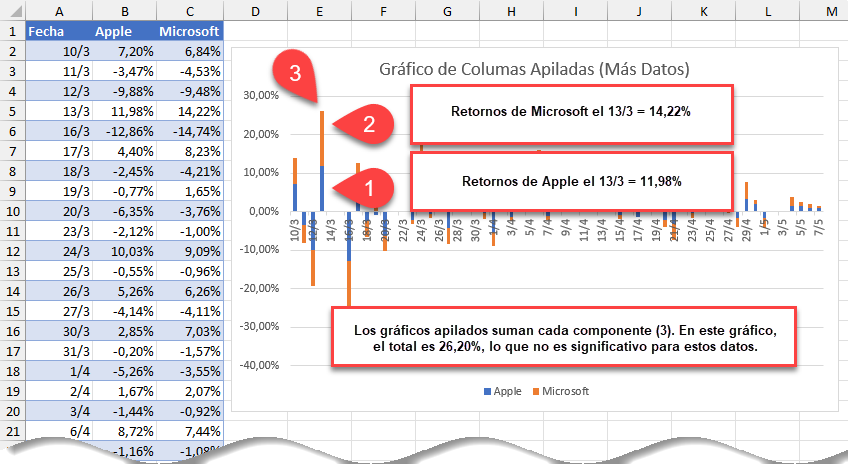
Task: Click the cell showing -12,86%
Action: point(124,131)
